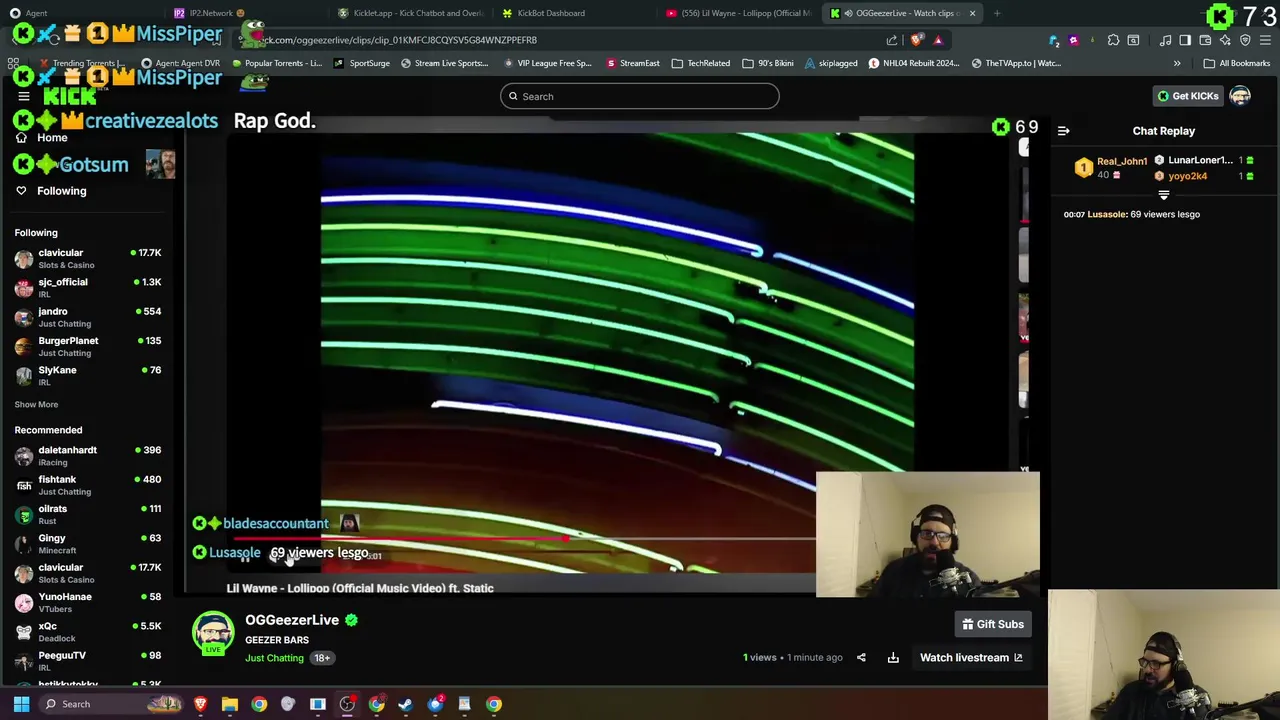This screenshot has height=720, width=1280.
Task: Share page icon in address bar
Action: point(892,40)
